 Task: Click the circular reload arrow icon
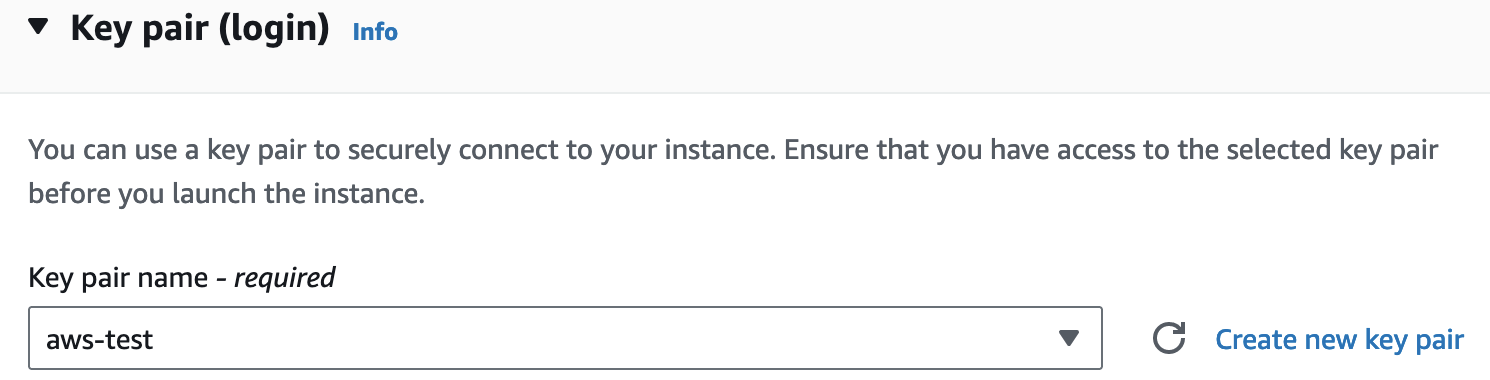(1168, 339)
